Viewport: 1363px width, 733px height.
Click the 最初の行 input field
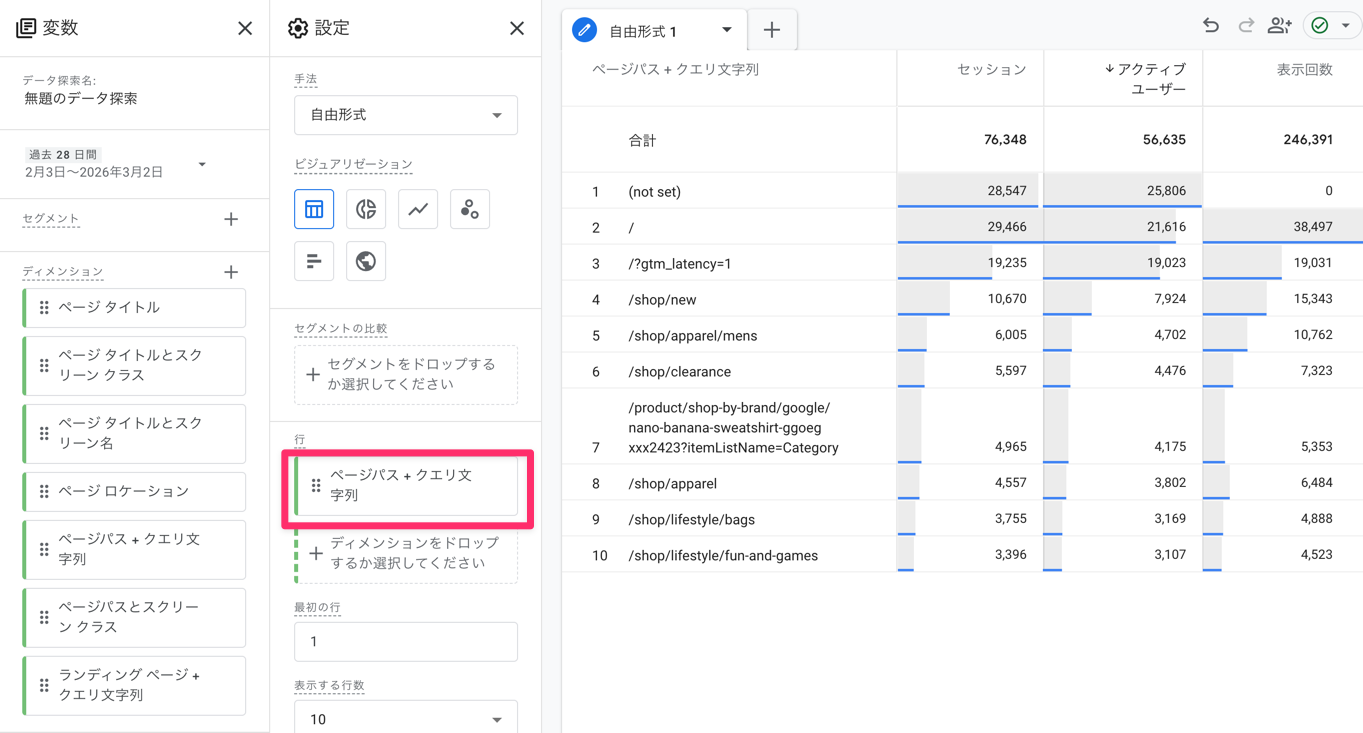(405, 641)
